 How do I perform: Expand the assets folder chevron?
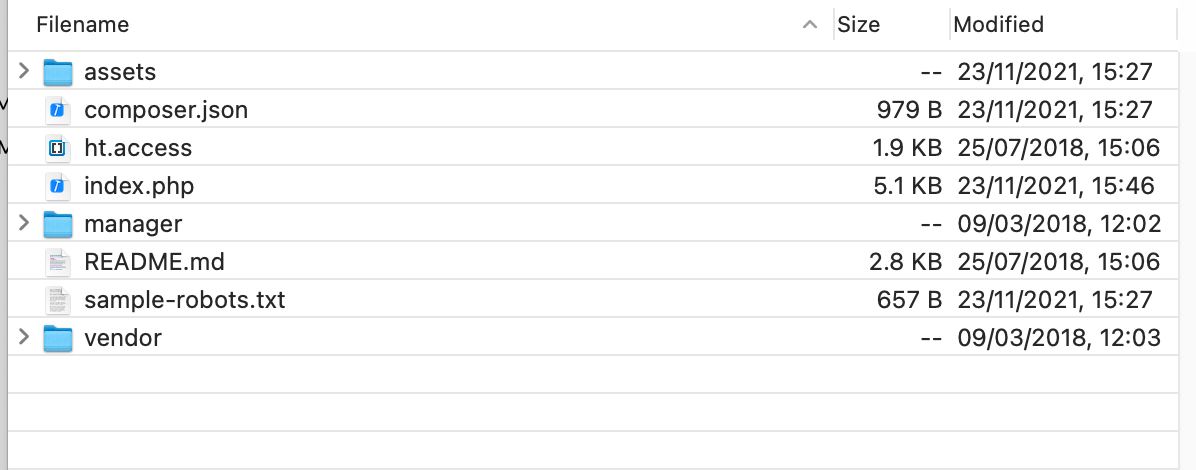pos(24,71)
